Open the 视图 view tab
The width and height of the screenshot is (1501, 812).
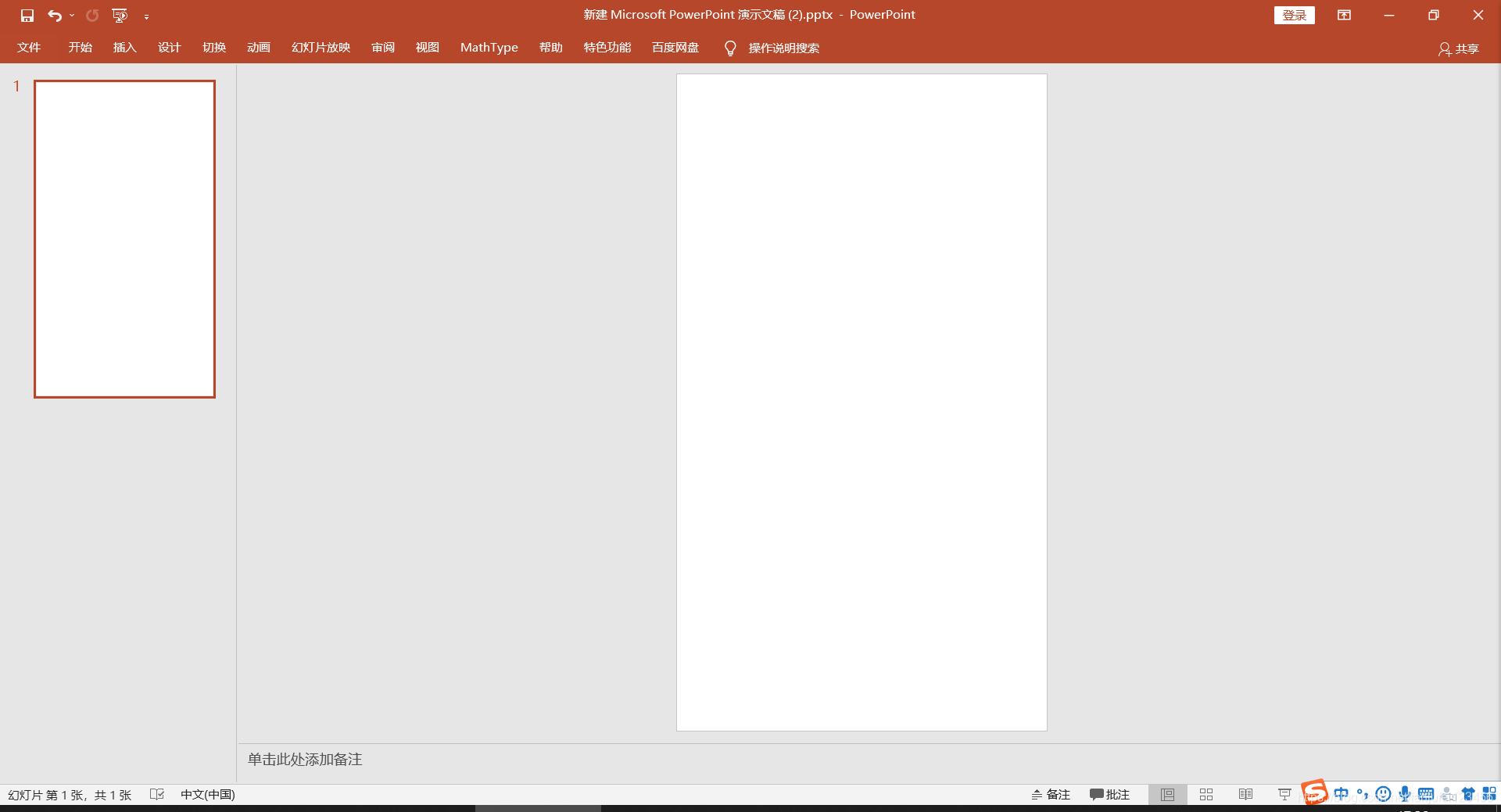[428, 48]
